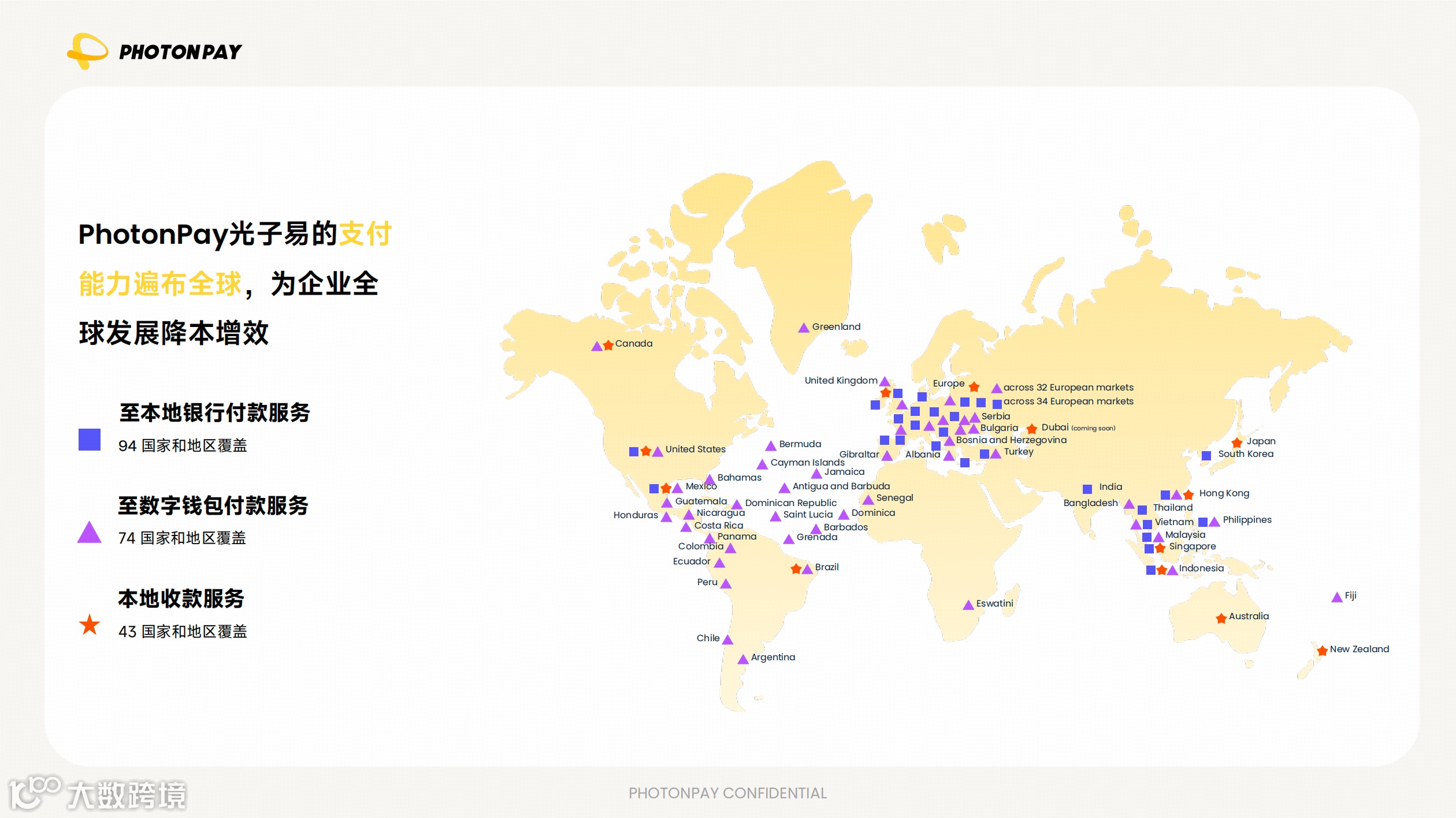The image size is (1456, 818).
Task: Click the orange star beside Dubai
Action: [1032, 429]
